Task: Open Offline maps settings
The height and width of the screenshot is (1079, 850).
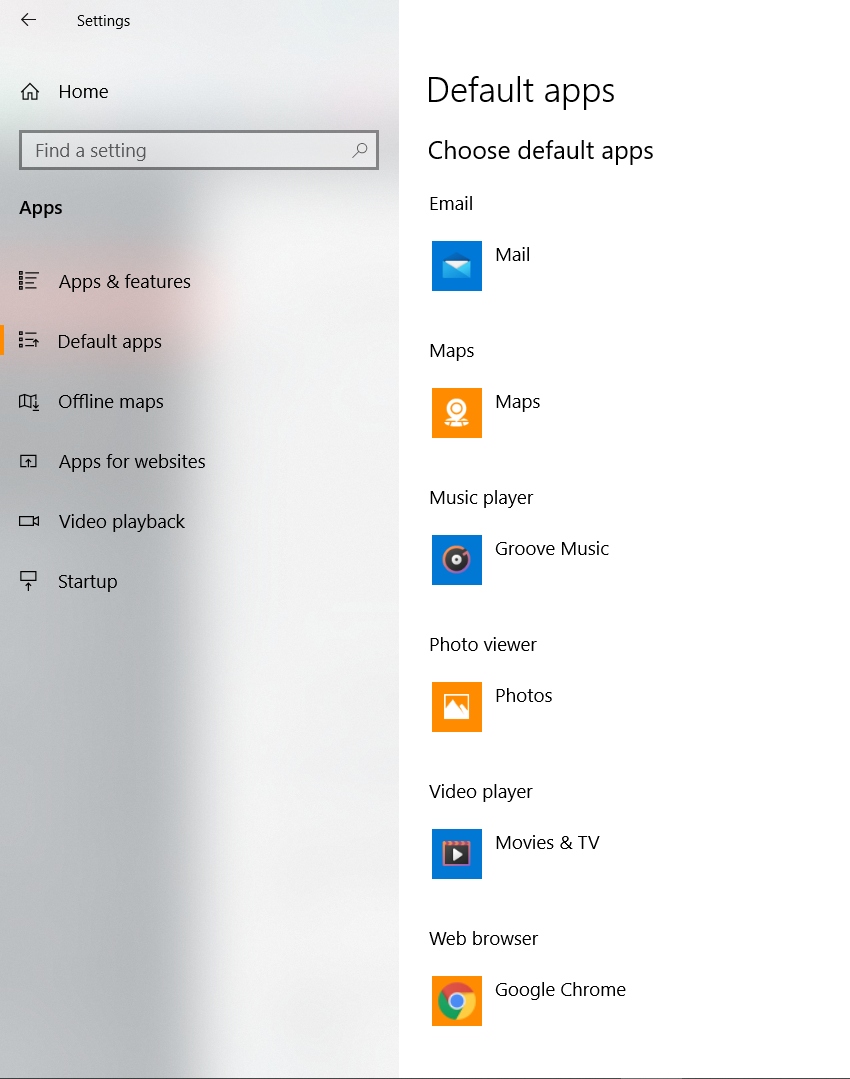Action: [111, 401]
